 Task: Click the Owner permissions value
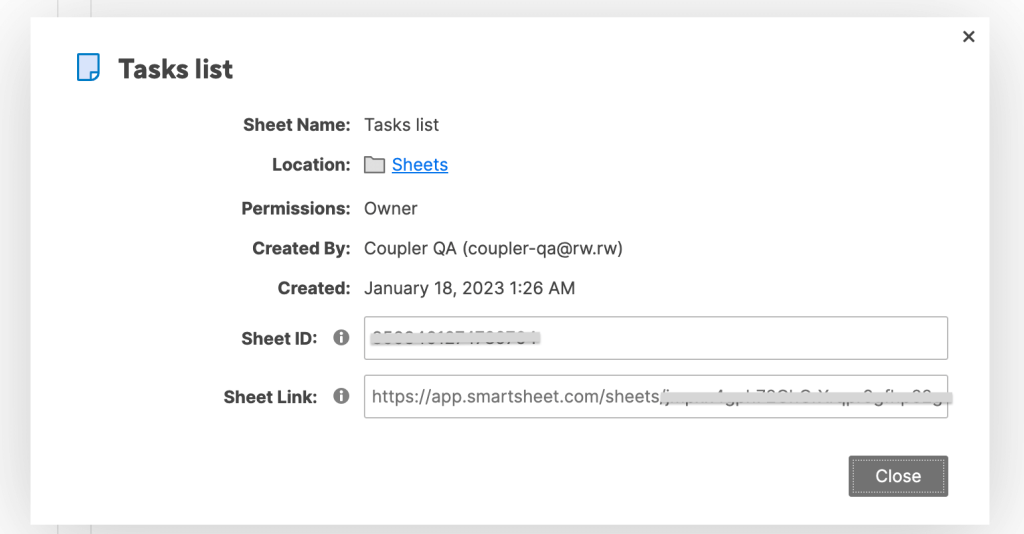pos(390,209)
